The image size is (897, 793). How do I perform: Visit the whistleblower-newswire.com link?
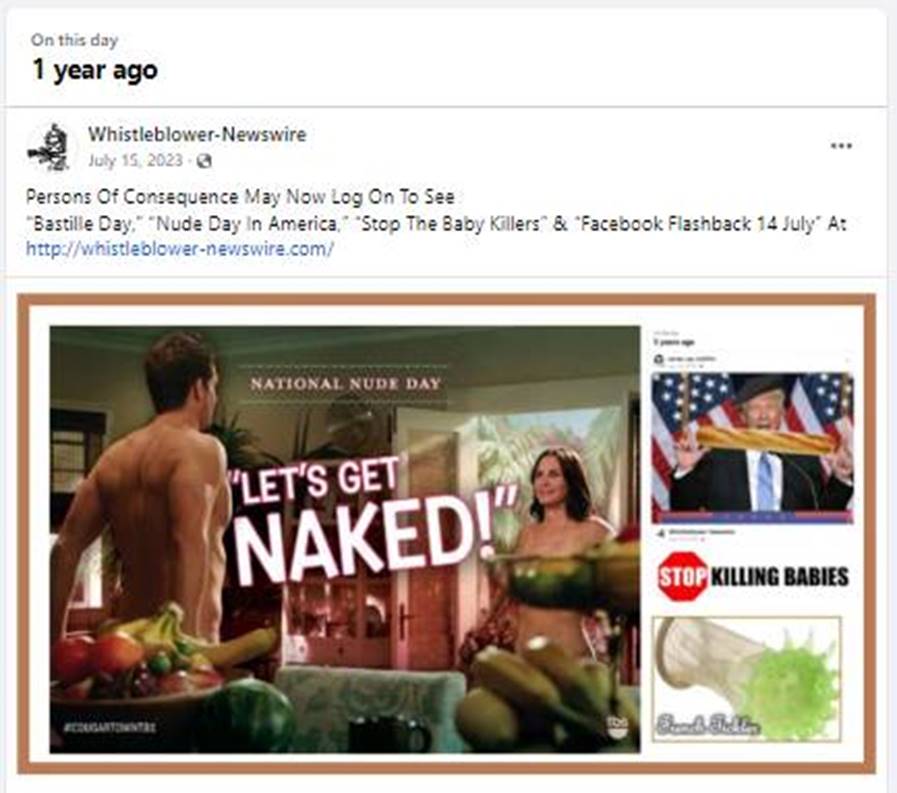[x=180, y=249]
